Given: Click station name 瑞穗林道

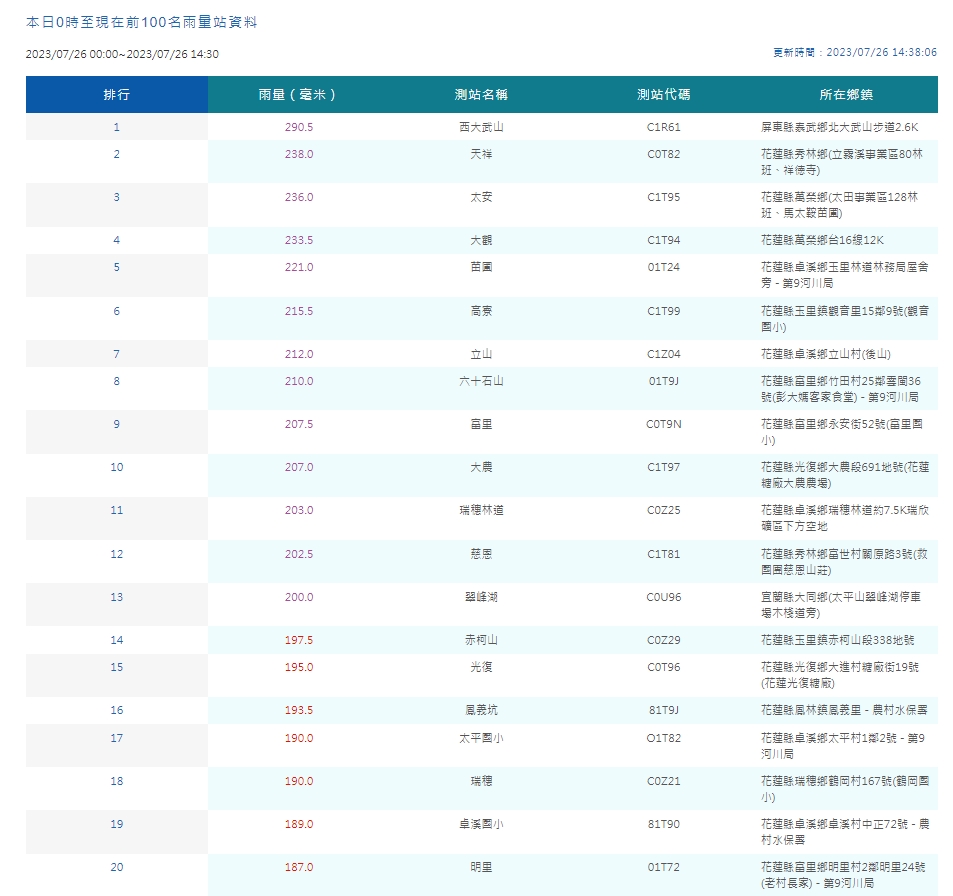Looking at the screenshot, I should (x=481, y=510).
